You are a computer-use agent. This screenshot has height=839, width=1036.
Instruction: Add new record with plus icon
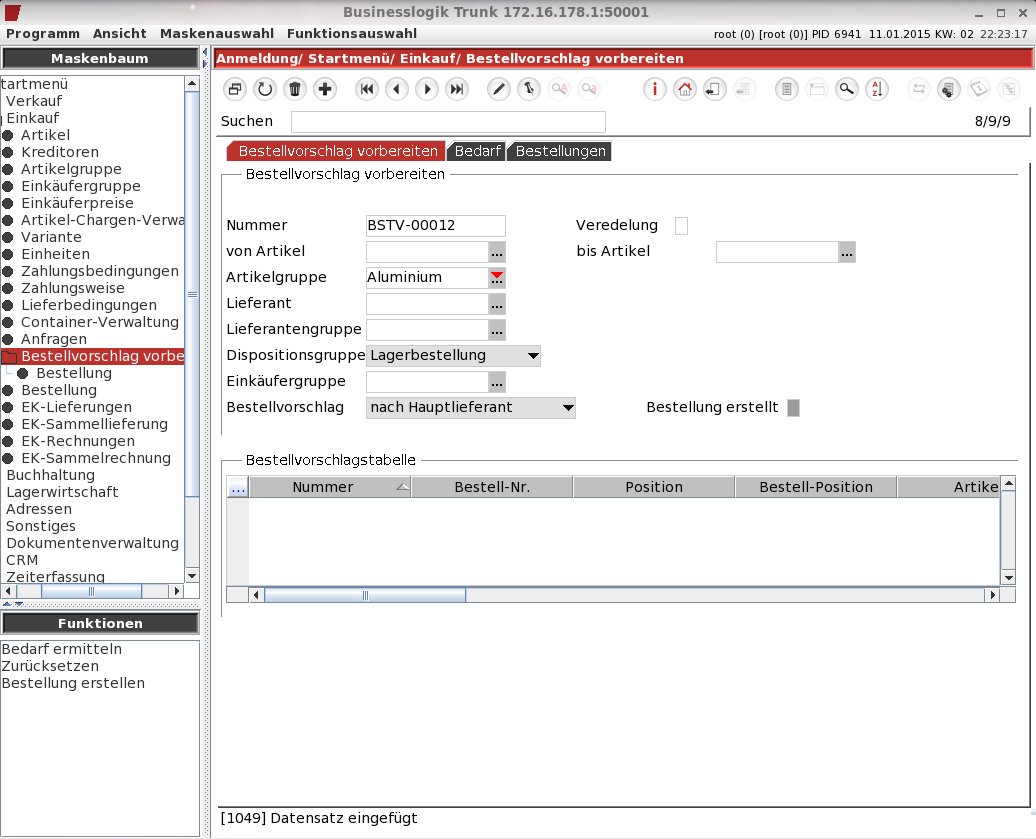324,89
